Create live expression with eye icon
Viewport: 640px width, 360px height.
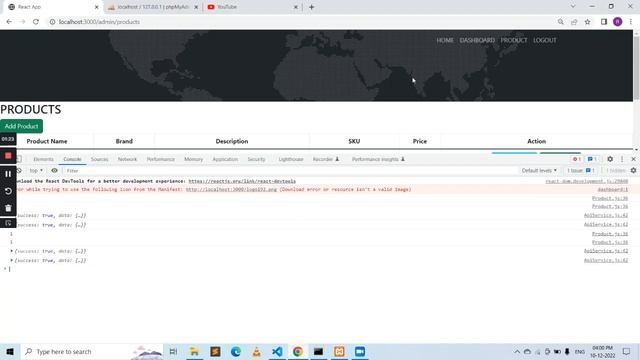(x=54, y=171)
